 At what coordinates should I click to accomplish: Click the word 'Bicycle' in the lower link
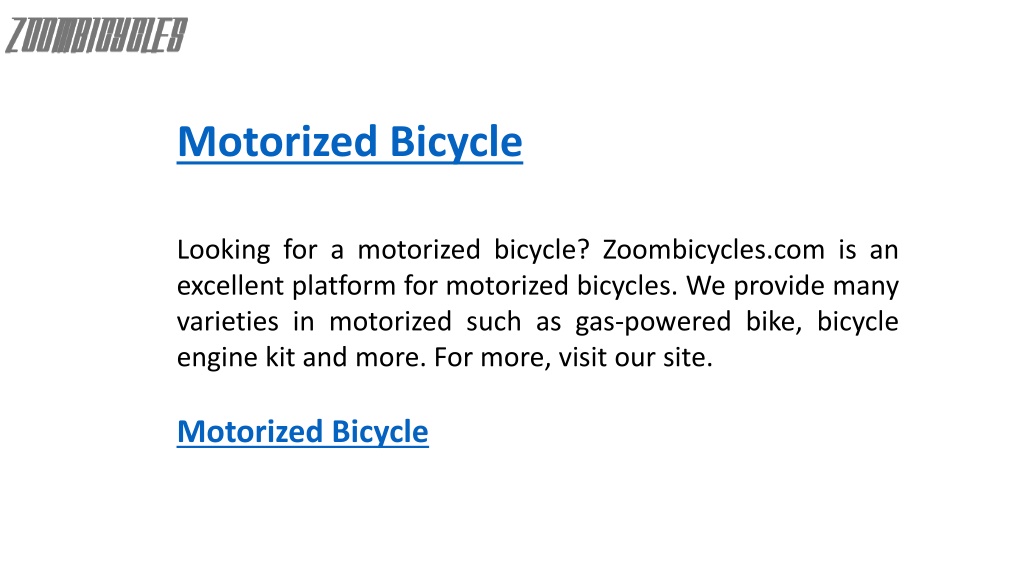(380, 434)
